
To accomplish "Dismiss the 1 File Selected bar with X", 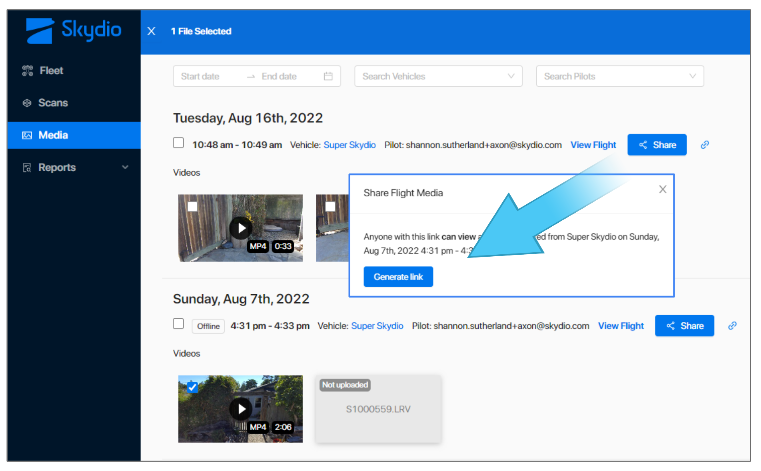I will click(151, 31).
